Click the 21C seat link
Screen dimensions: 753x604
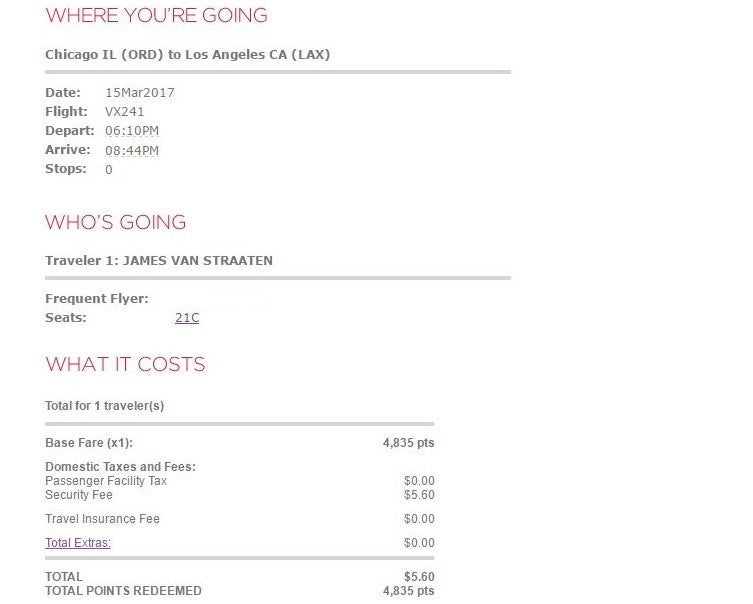[187, 318]
